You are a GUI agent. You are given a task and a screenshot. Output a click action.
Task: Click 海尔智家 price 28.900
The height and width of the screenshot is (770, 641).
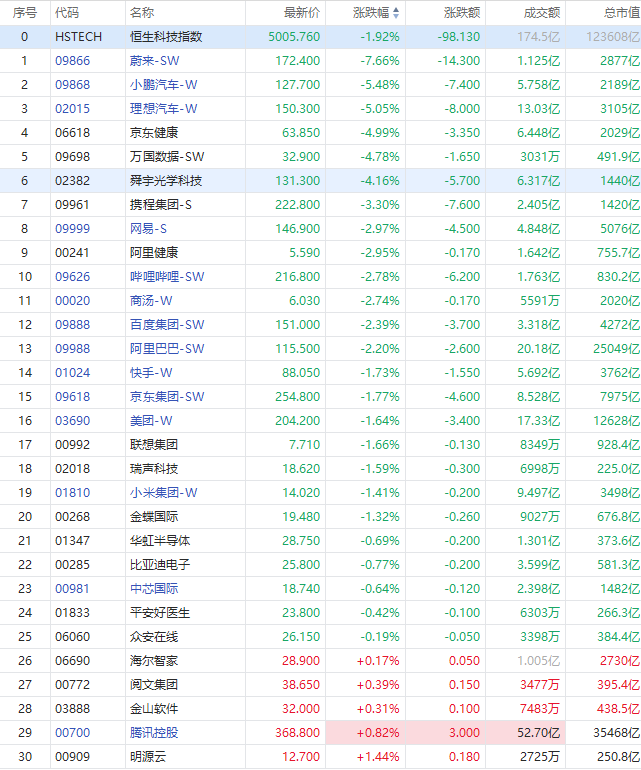(x=301, y=661)
